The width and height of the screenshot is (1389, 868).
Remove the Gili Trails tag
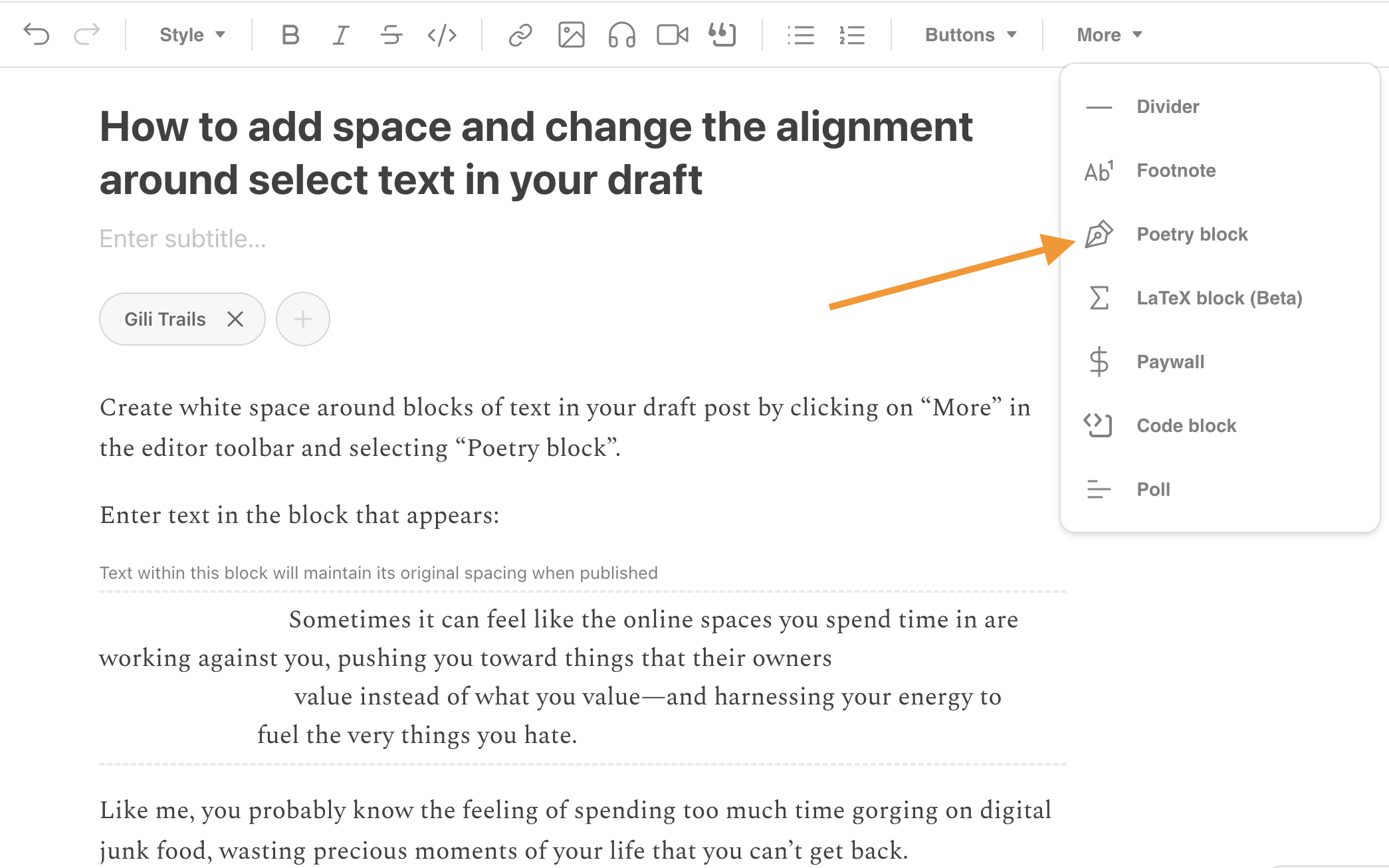[x=236, y=319]
